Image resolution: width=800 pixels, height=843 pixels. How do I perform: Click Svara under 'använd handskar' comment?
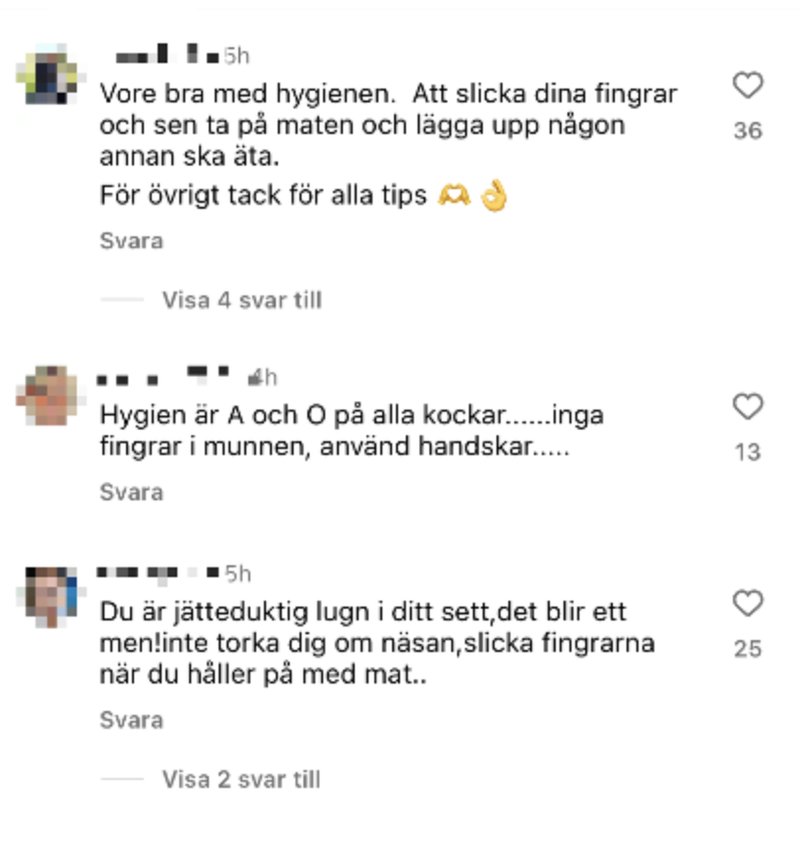coord(131,492)
